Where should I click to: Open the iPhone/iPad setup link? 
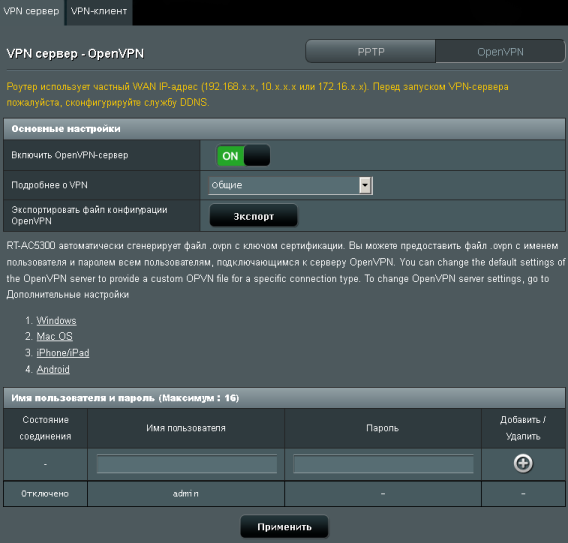pyautogui.click(x=63, y=353)
